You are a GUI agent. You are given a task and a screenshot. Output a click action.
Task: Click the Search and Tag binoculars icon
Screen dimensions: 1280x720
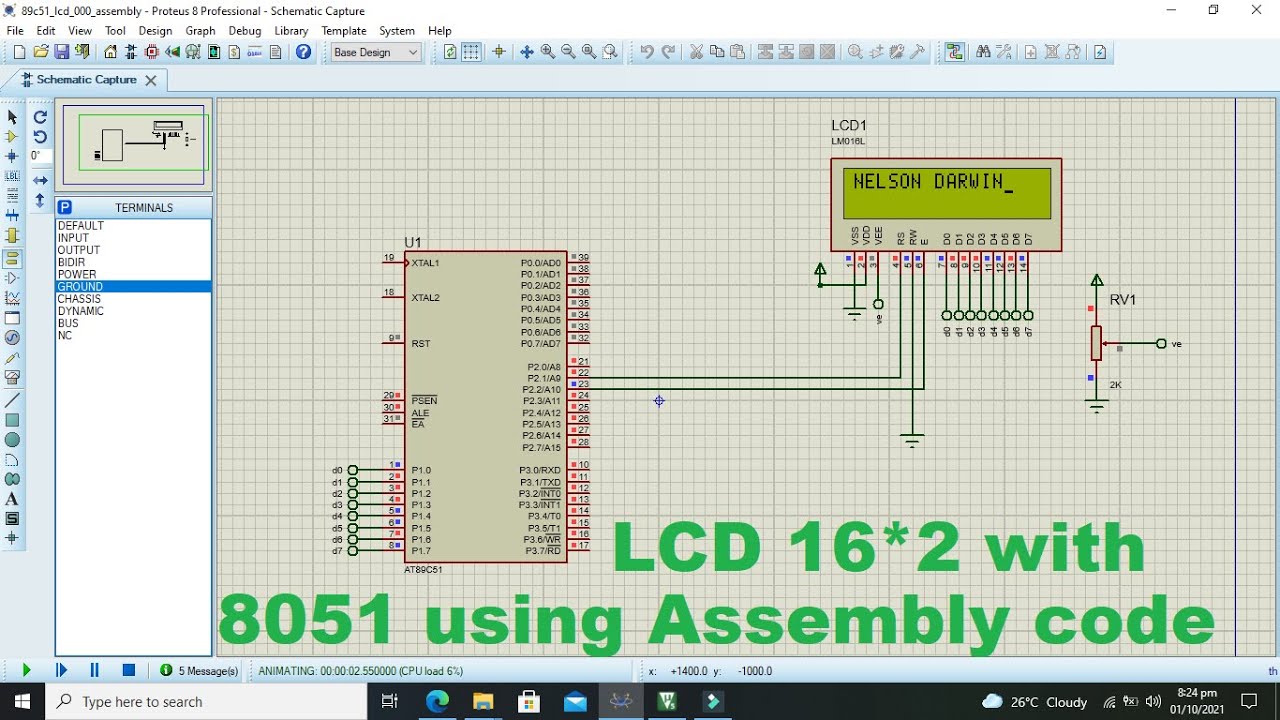[x=983, y=52]
